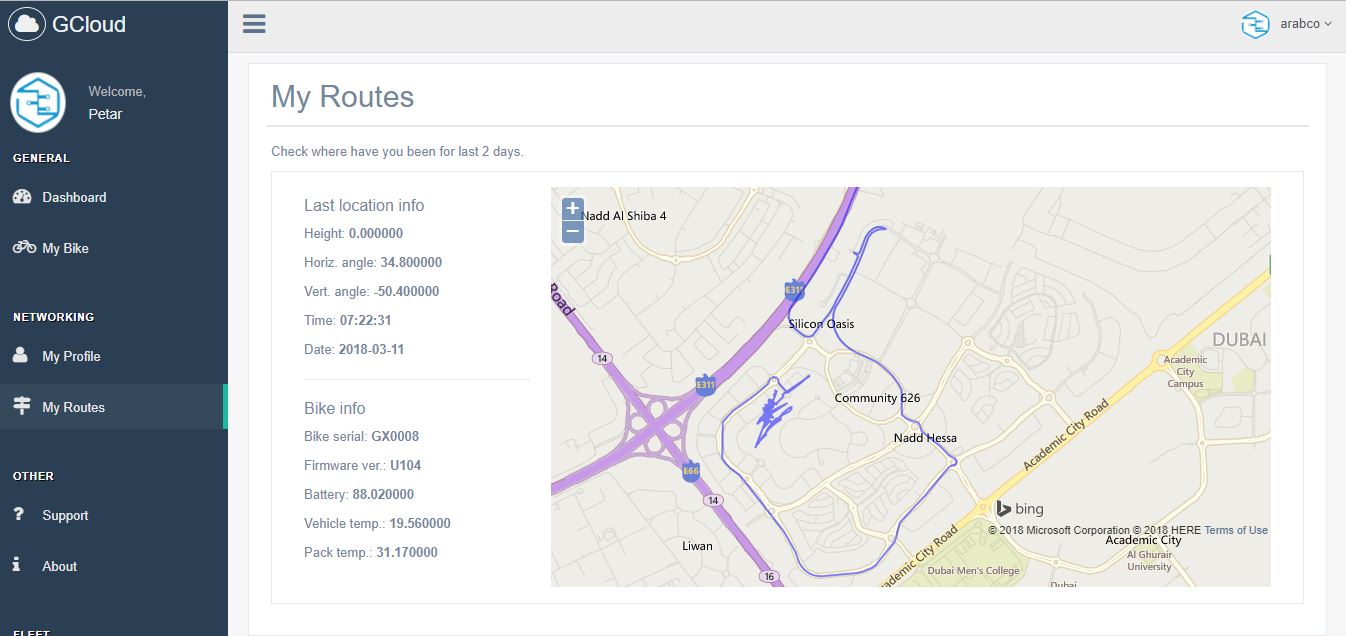Screen dimensions: 1346x636
Task: Click the My Profile user icon
Action: [x=20, y=356]
